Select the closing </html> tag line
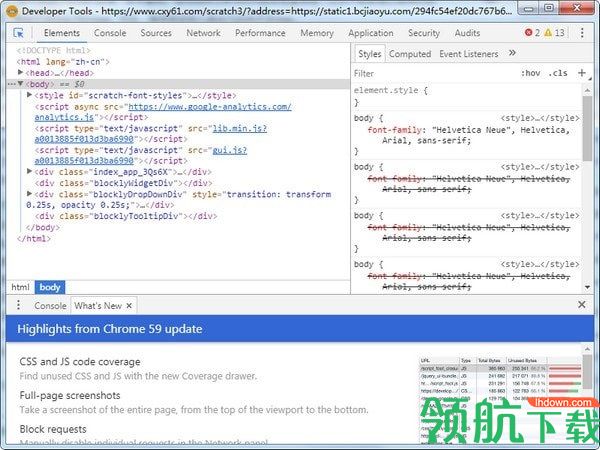 coord(34,238)
